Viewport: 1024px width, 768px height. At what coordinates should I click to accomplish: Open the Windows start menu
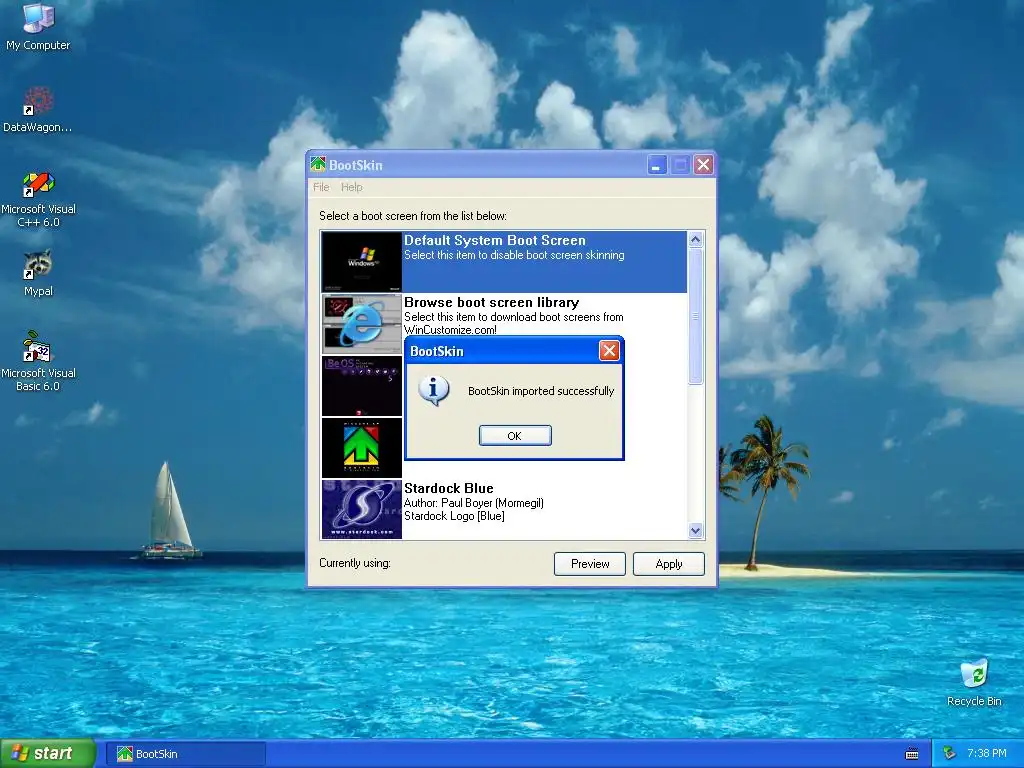47,754
